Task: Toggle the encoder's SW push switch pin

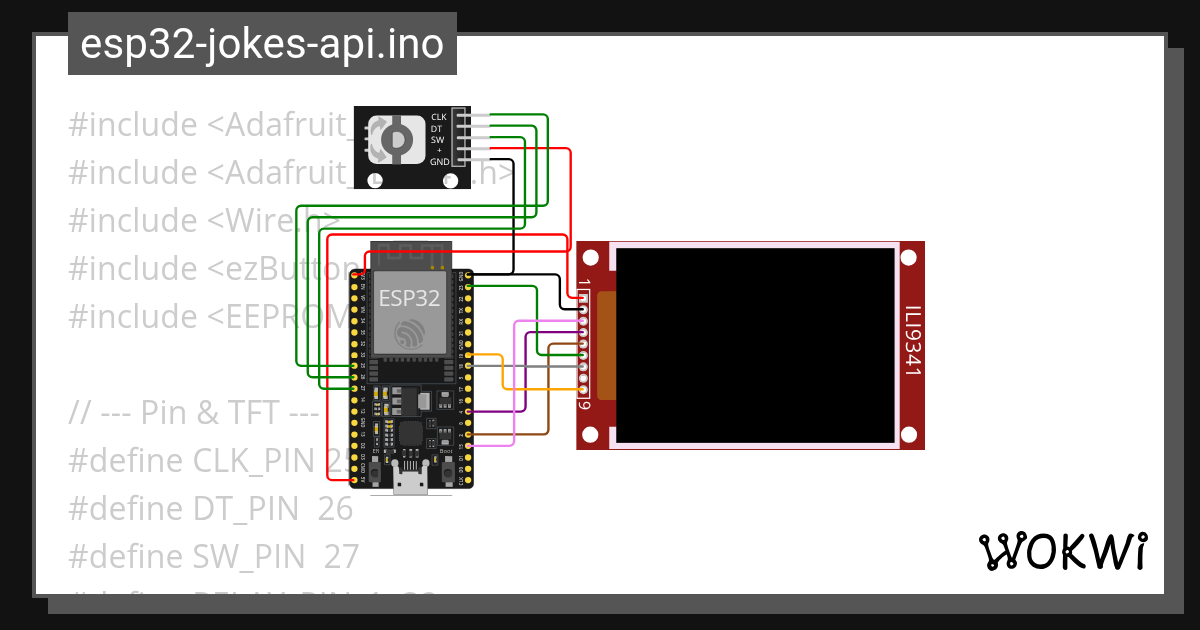Action: pos(461,137)
